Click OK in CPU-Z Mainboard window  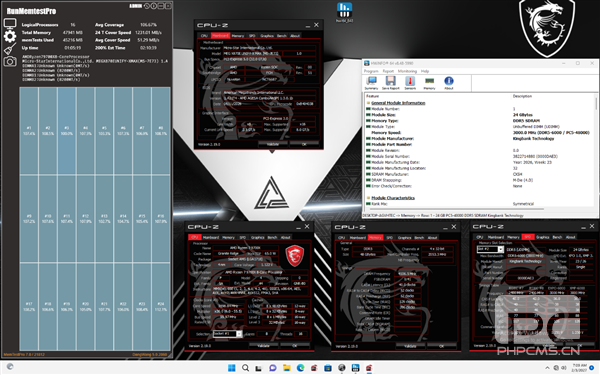[304, 144]
